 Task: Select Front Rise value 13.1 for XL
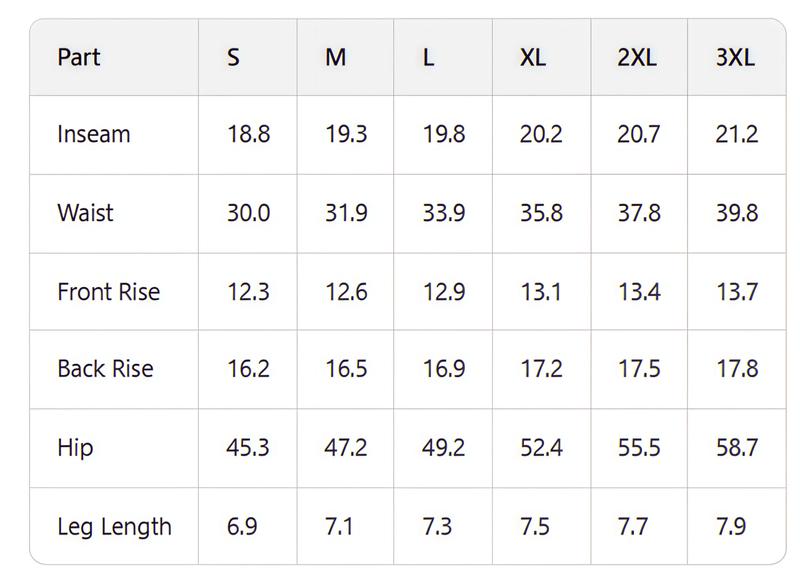click(540, 291)
